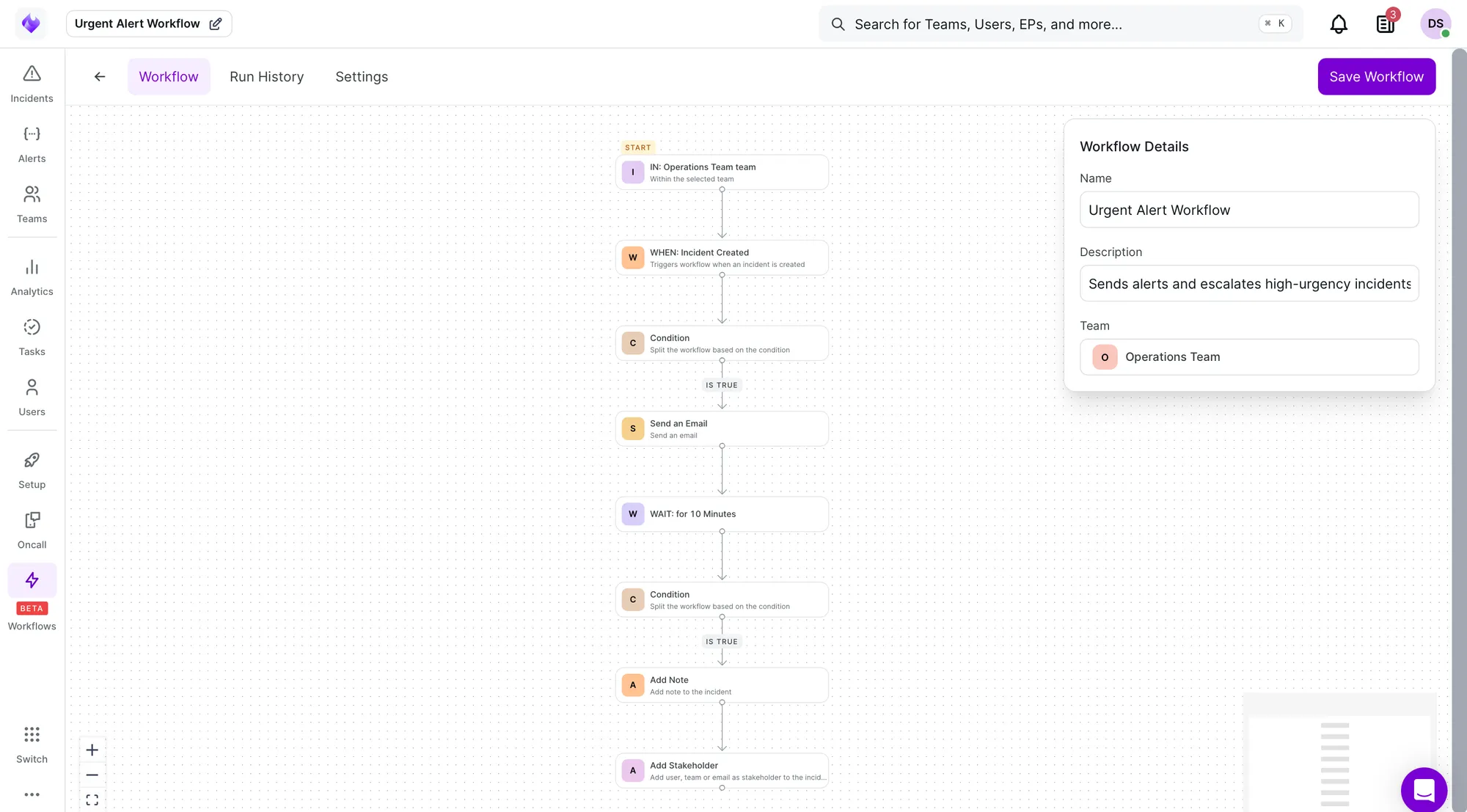Select the WHEN: Incident Created node
Screen dimensions: 1467x812
[722, 257]
